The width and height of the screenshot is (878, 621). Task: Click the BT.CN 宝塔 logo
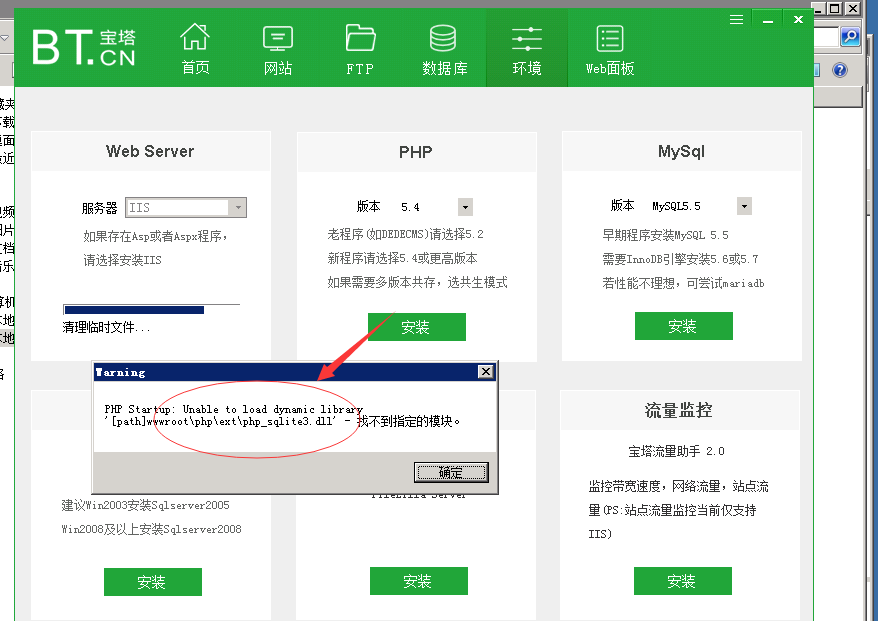click(83, 47)
